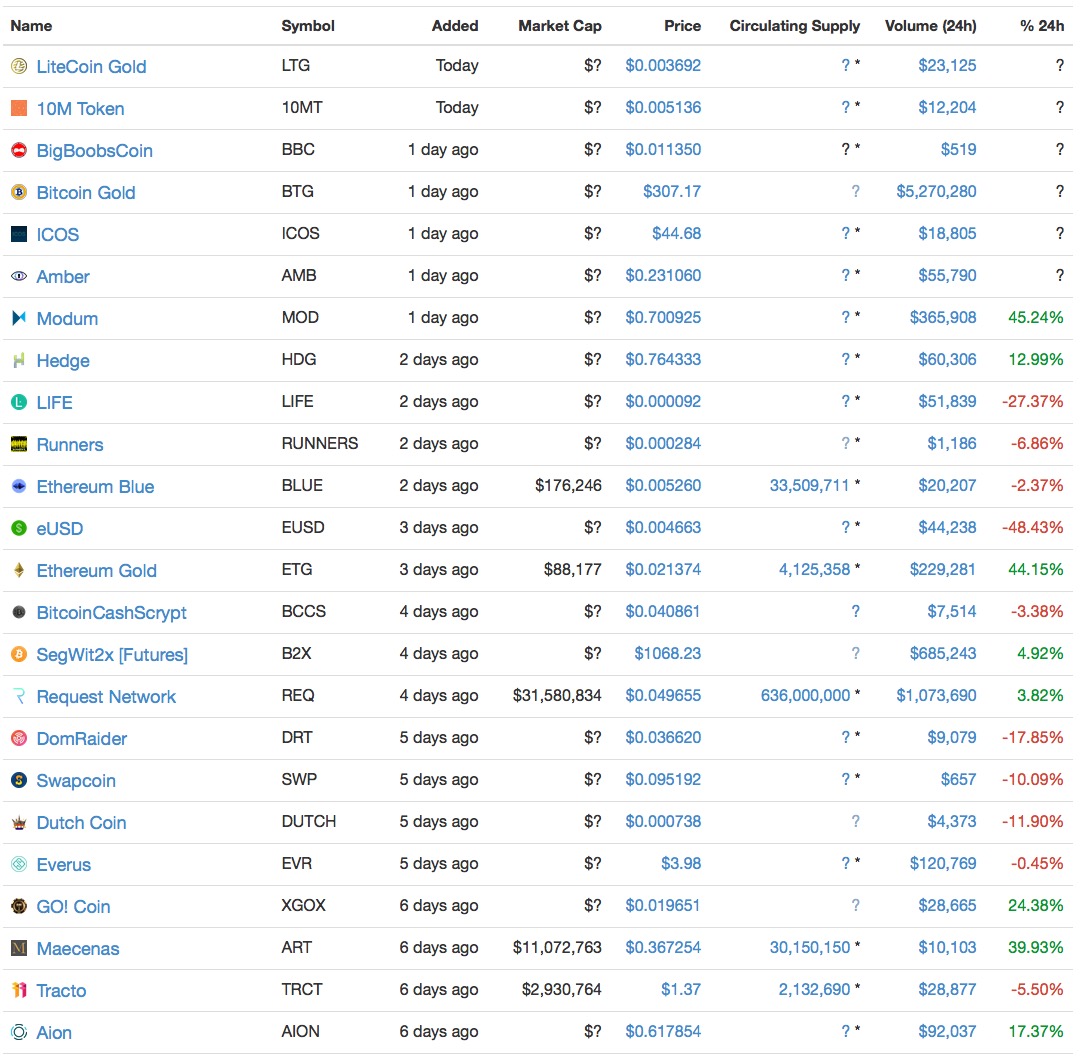The image size is (1081, 1056).
Task: Click the dark blue ICOS icon
Action: coord(19,234)
